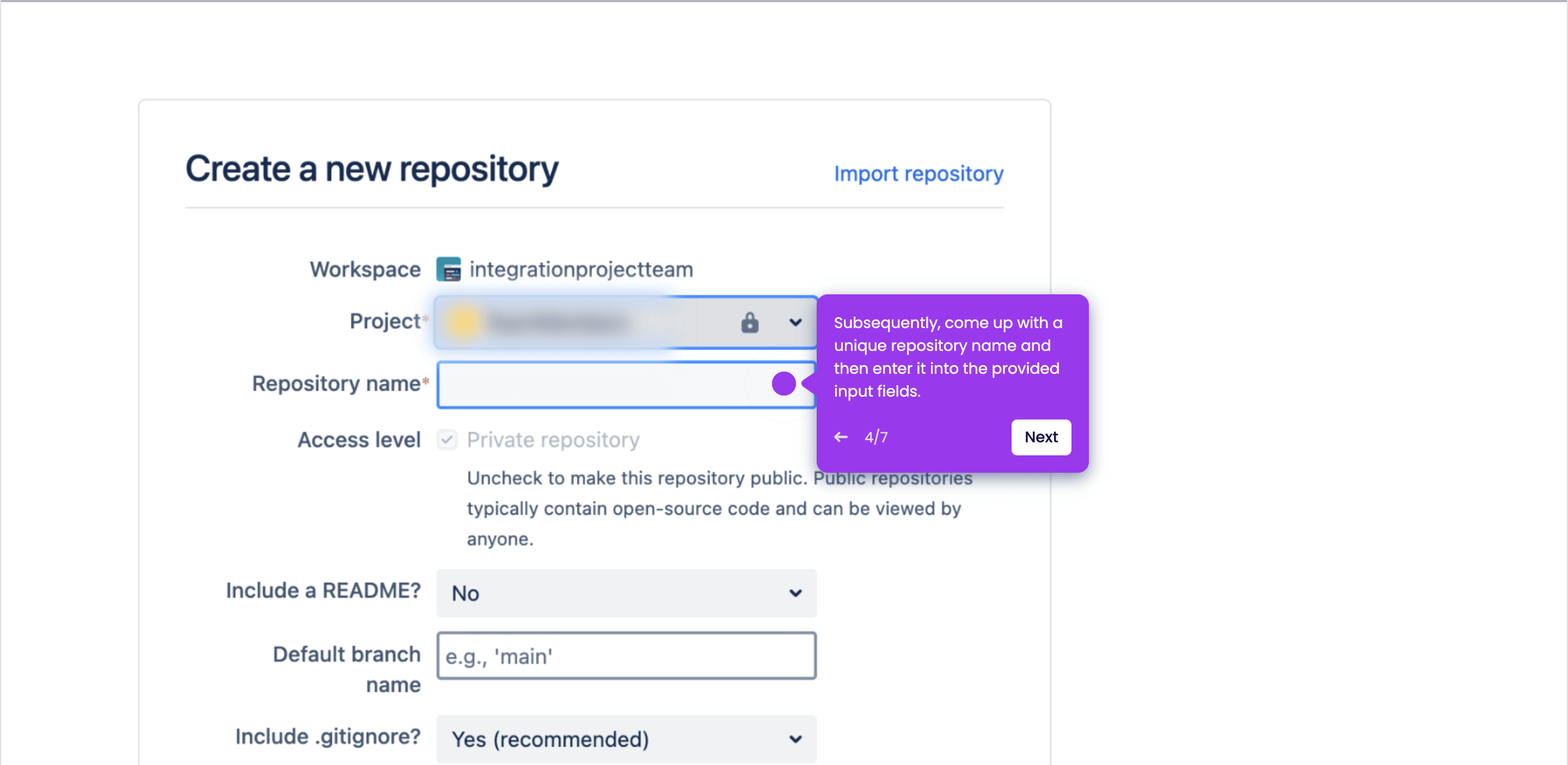
Task: Click the Default branch name field
Action: pos(626,656)
